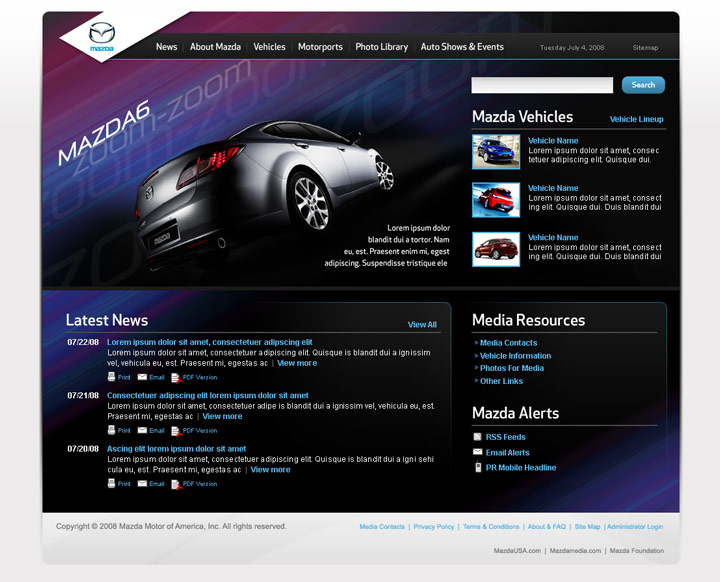This screenshot has height=582, width=720.
Task: Click Email icon for 07/21/08 news item
Action: pyautogui.click(x=142, y=431)
